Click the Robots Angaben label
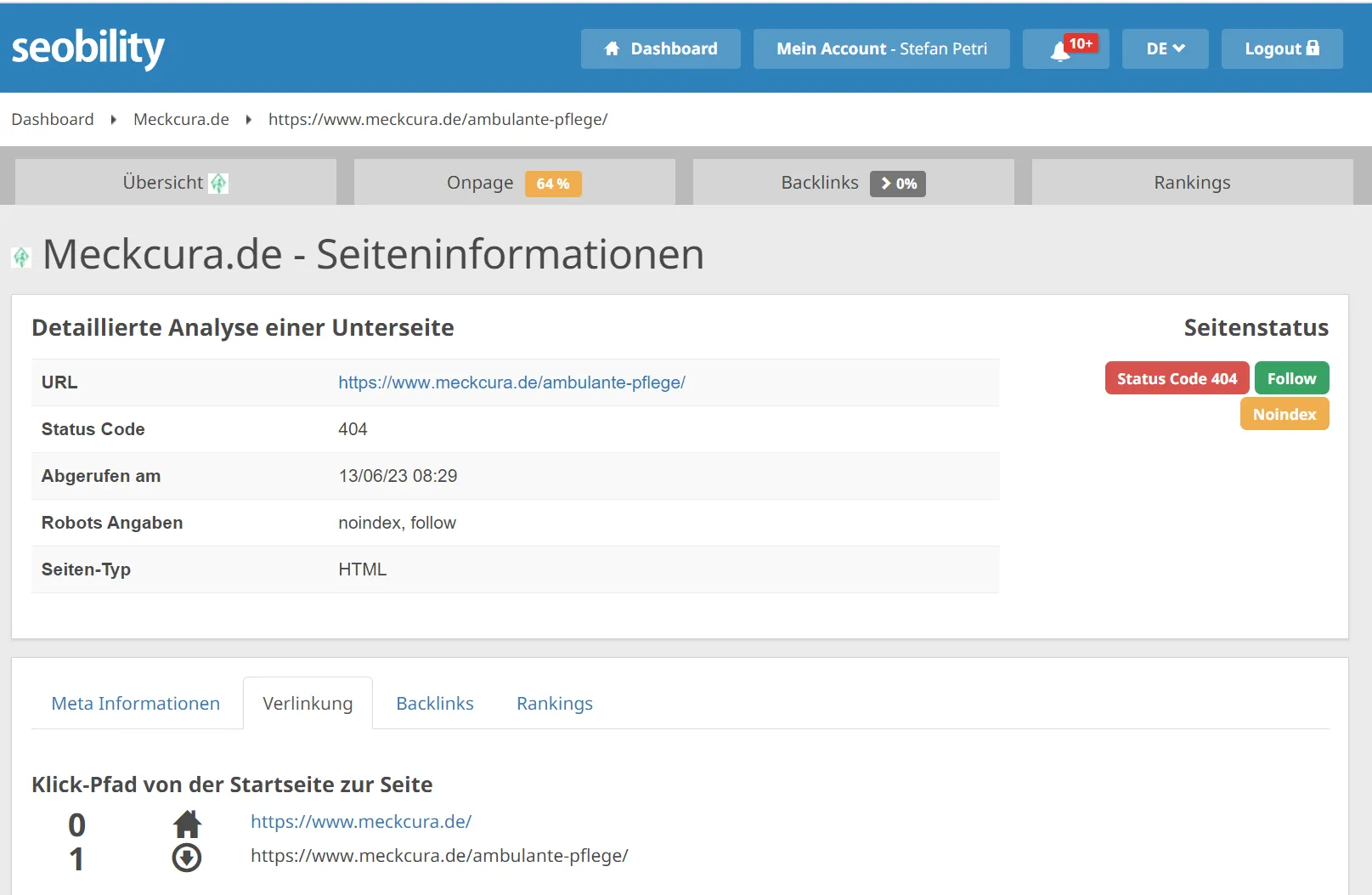This screenshot has width=1372, height=895. (x=112, y=523)
